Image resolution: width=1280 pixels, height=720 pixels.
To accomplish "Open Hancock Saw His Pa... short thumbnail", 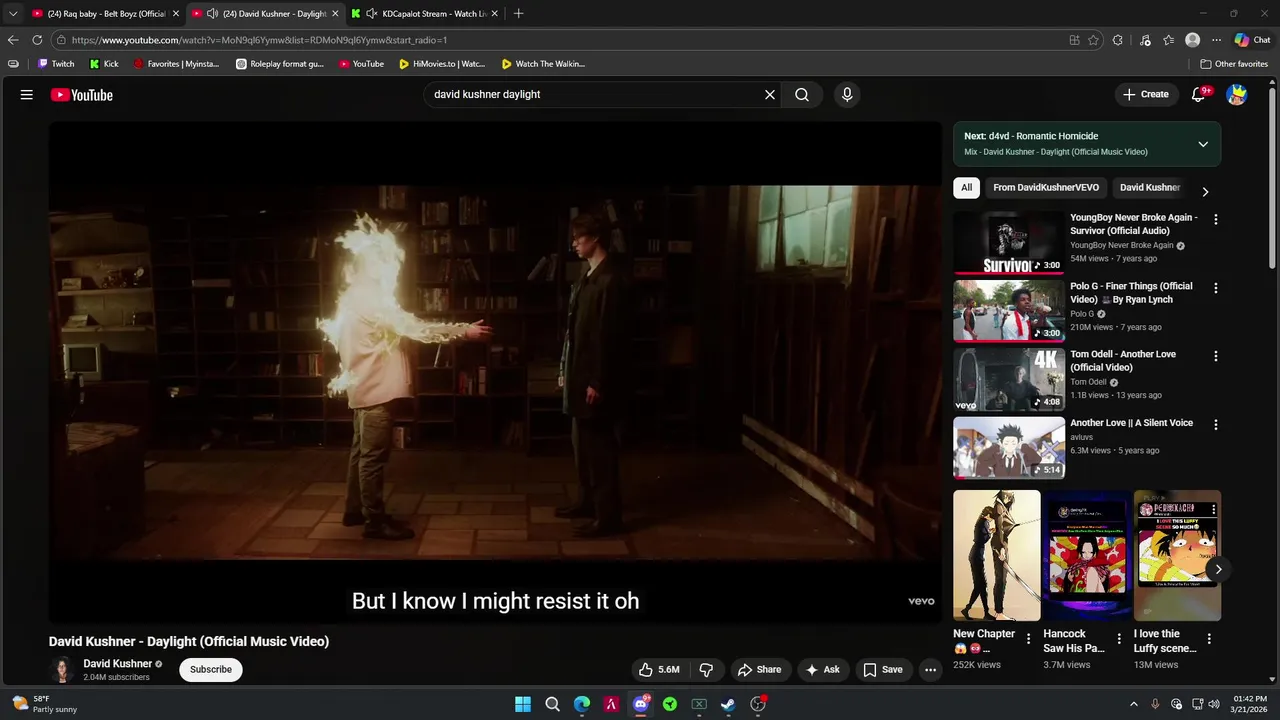I will point(1087,556).
